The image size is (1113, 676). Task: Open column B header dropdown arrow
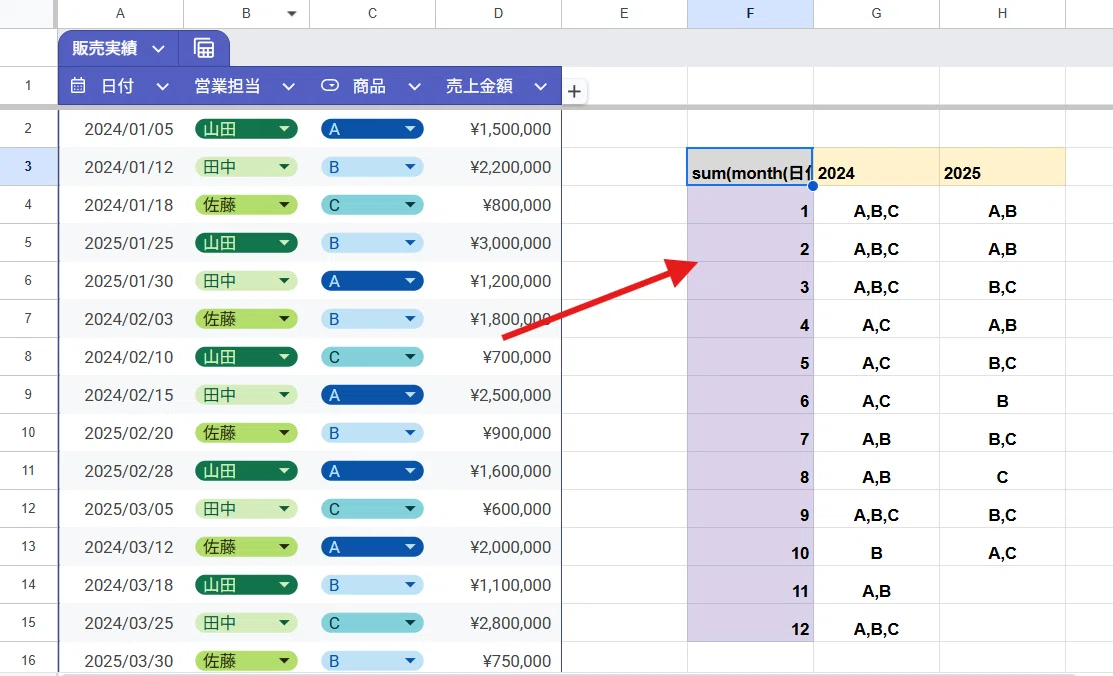point(292,13)
